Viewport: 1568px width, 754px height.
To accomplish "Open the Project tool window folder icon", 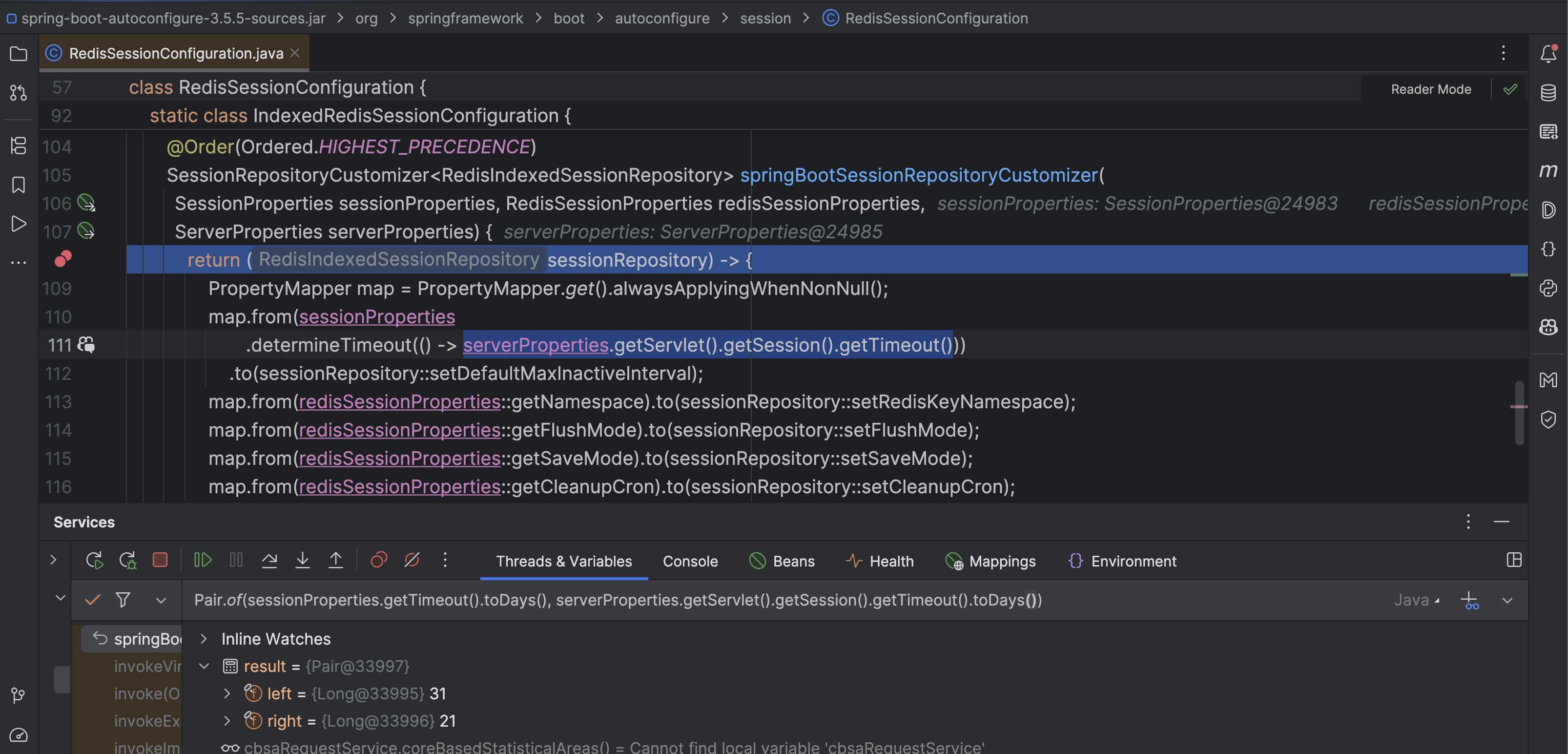I will 18,54.
